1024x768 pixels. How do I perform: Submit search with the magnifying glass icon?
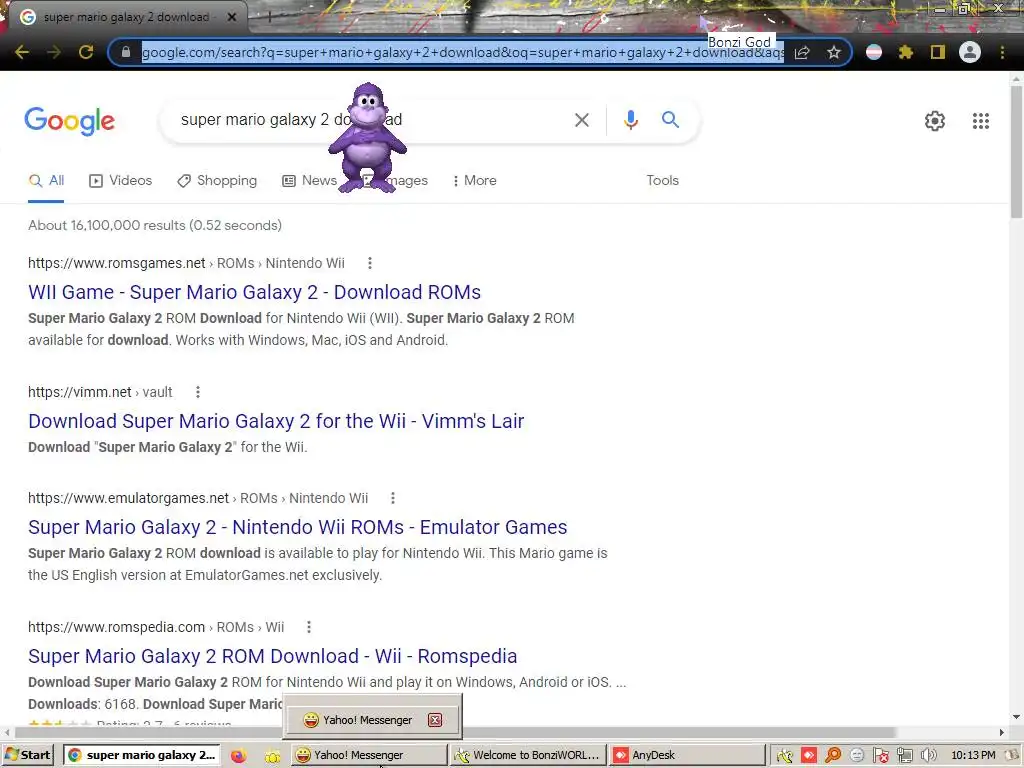670,120
